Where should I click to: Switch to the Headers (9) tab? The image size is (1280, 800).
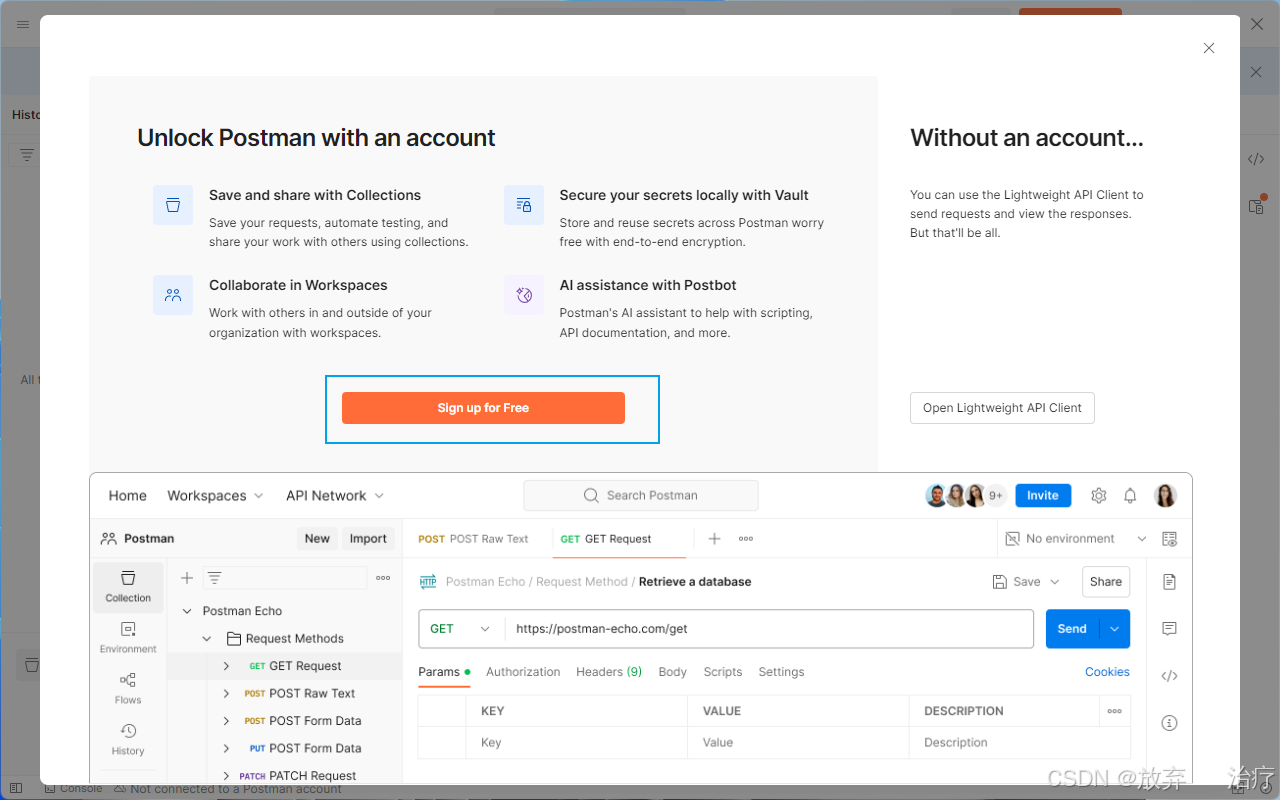pos(609,672)
